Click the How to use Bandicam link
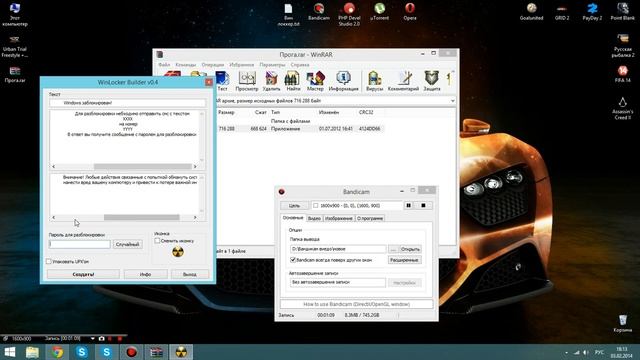The image size is (640, 360). tap(356, 304)
